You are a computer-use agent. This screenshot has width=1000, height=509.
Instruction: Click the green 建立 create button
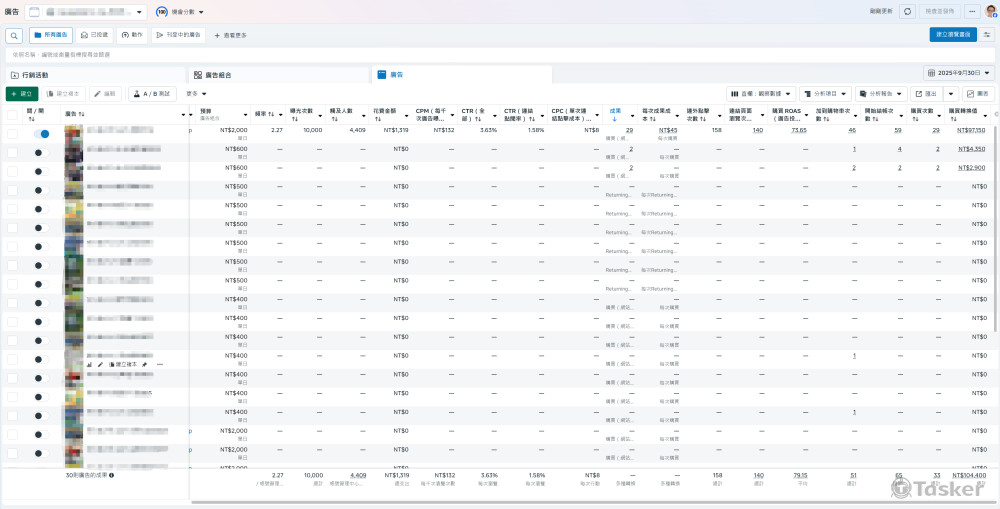(x=22, y=93)
